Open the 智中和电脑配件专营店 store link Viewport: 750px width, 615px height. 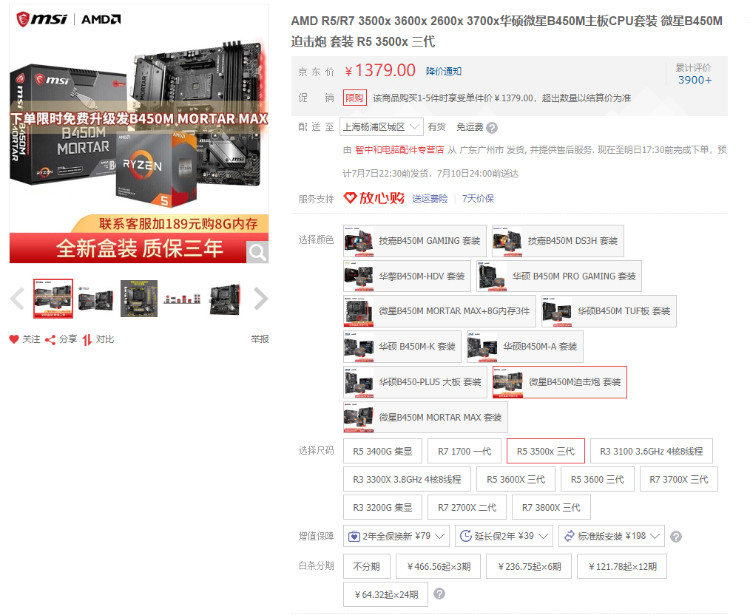click(400, 150)
